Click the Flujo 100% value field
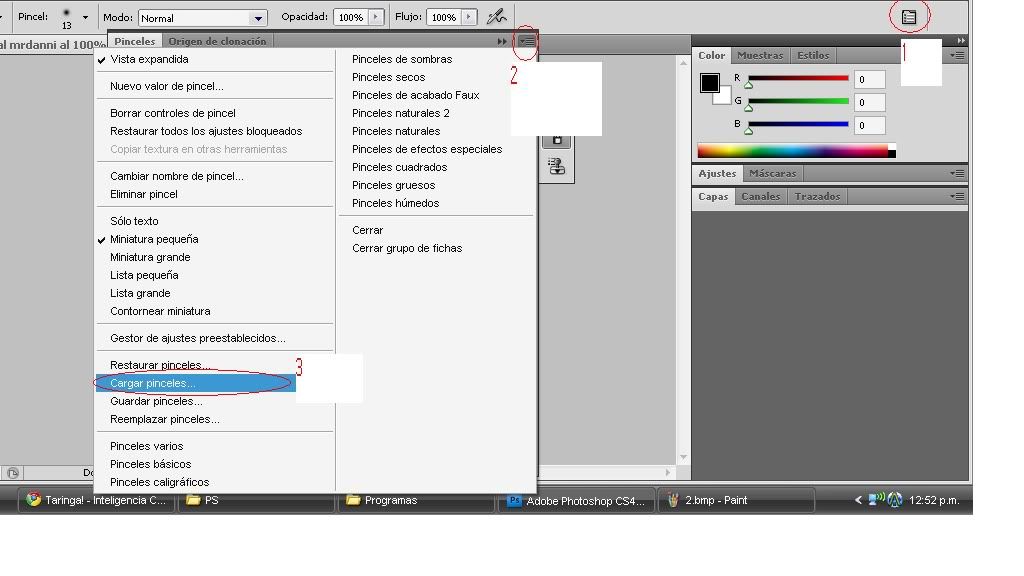Viewport: 1024px width, 576px height. coord(444,18)
